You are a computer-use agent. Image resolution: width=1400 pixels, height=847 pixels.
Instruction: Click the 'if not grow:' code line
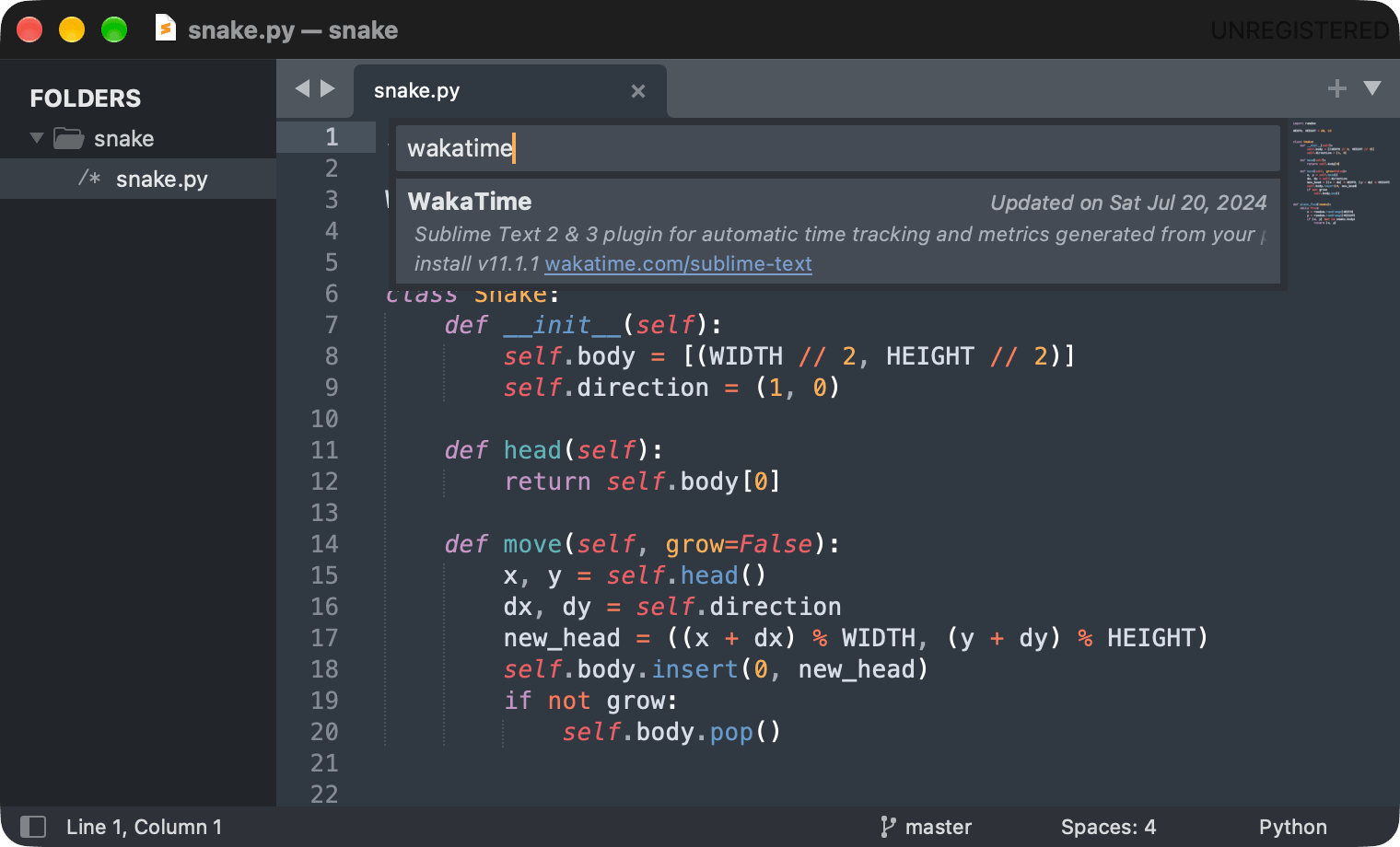[590, 700]
